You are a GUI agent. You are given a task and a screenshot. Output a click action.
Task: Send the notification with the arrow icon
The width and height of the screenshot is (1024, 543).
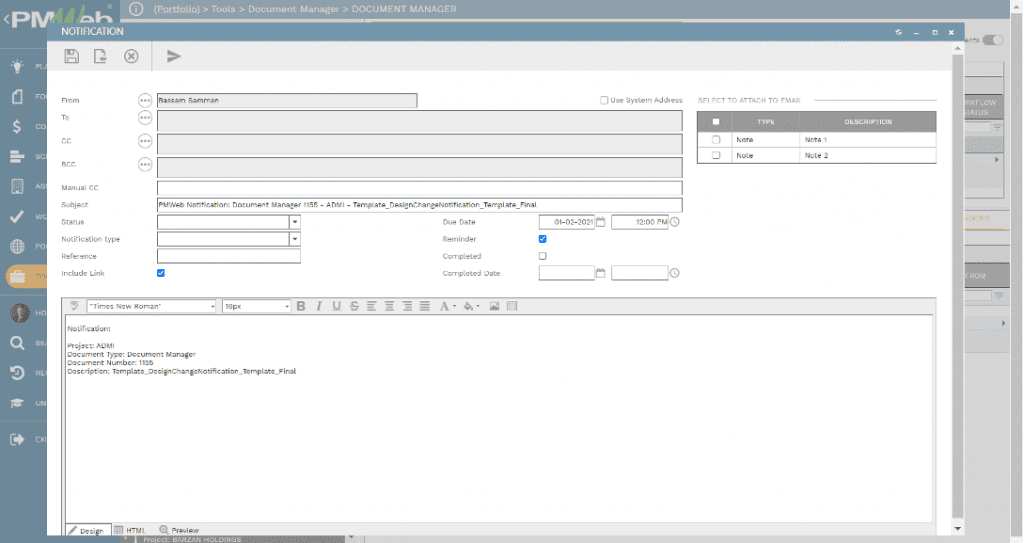point(173,56)
